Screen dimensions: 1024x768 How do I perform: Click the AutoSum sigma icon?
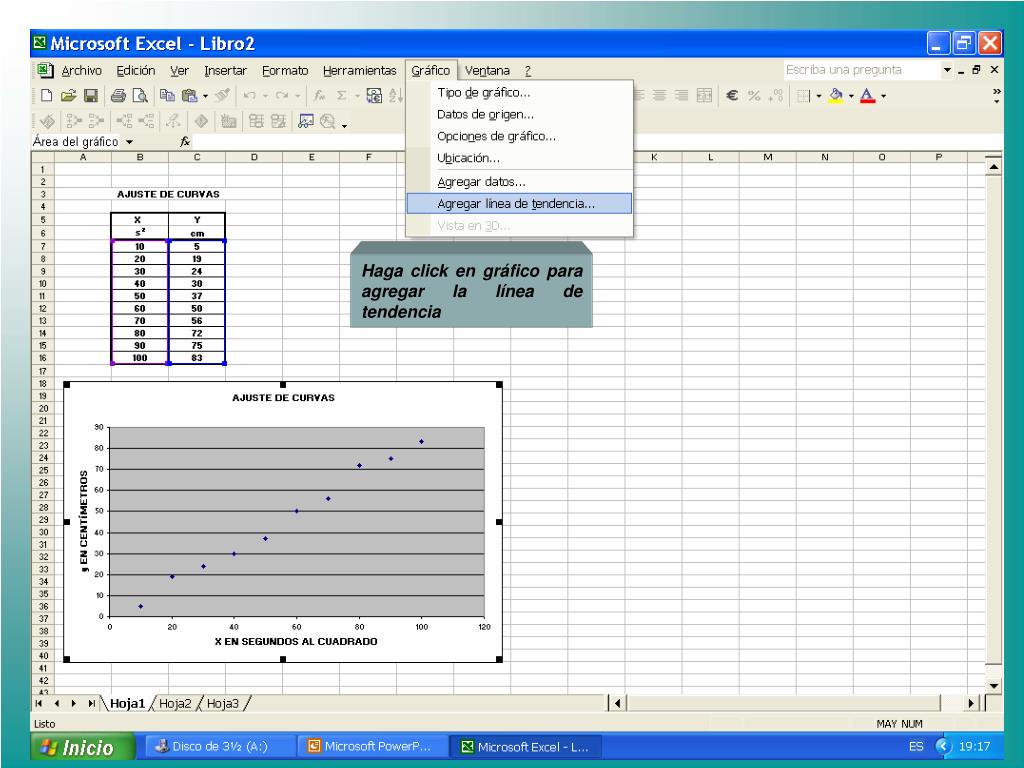341,96
